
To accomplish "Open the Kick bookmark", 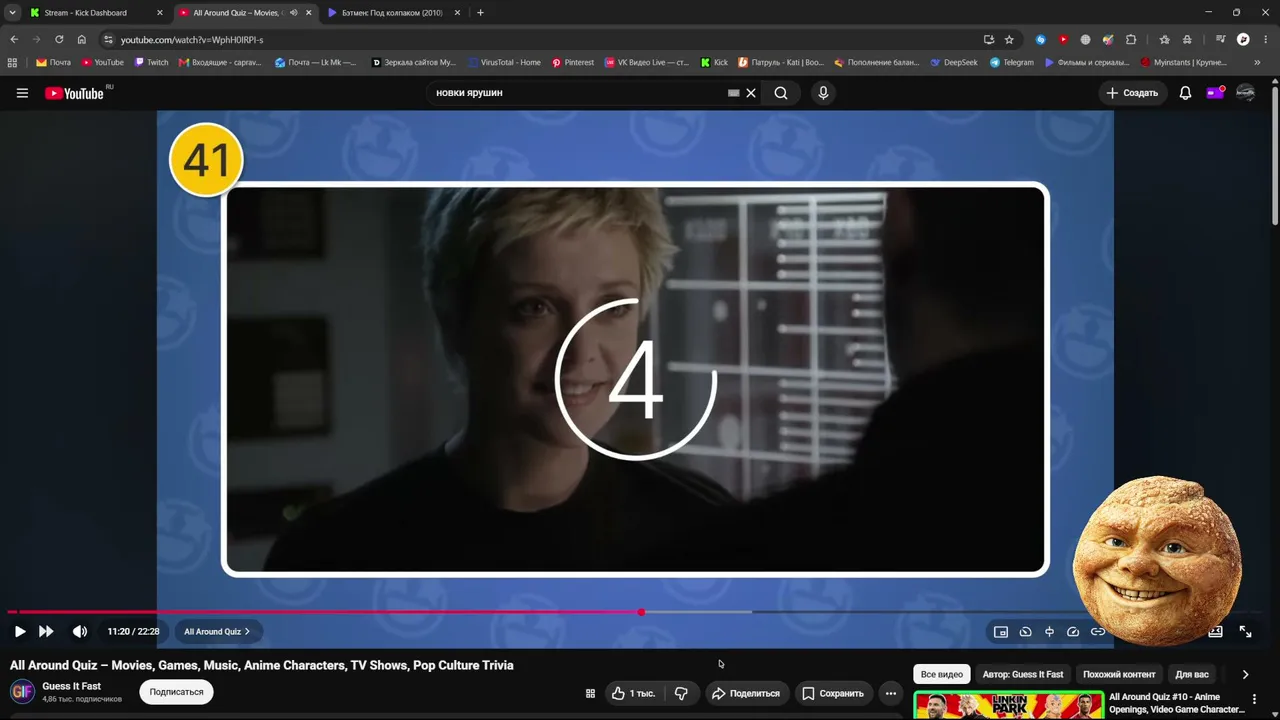I will (715, 62).
